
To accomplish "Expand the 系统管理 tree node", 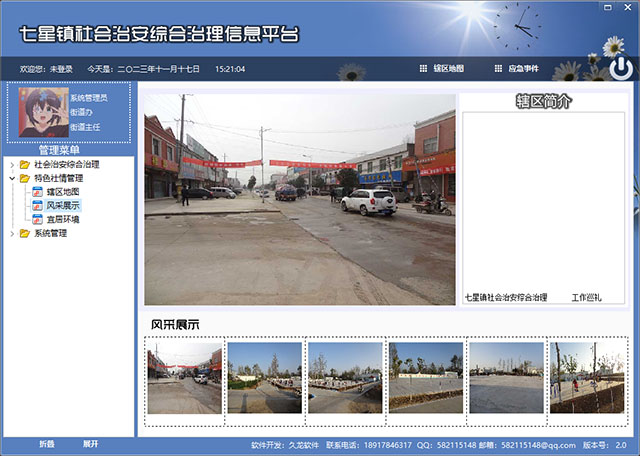I will 12,234.
